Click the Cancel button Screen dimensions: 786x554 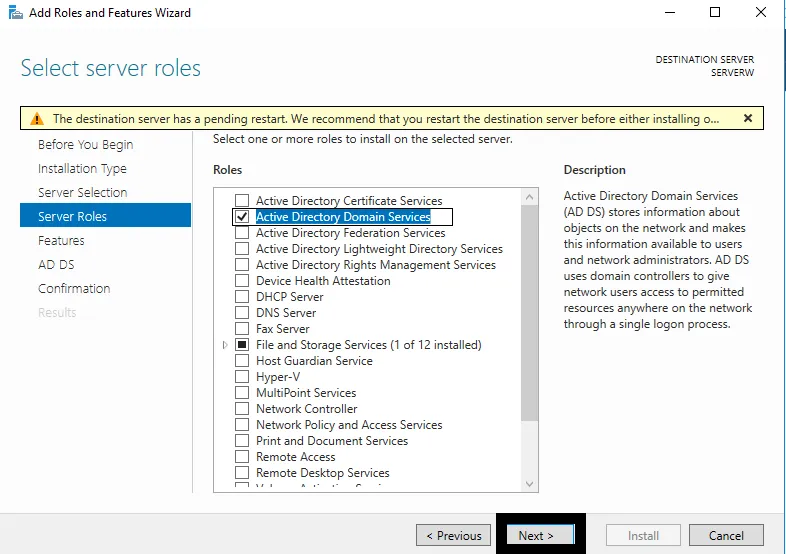726,535
